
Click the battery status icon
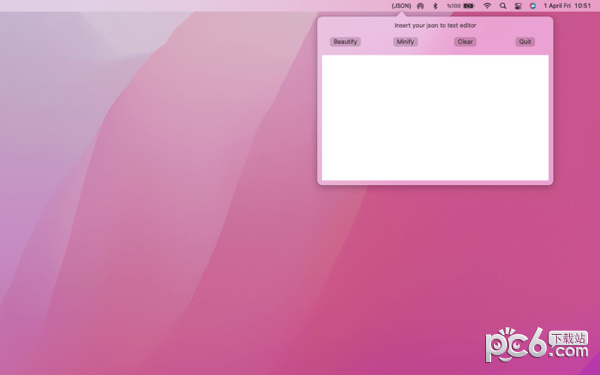[x=469, y=6]
